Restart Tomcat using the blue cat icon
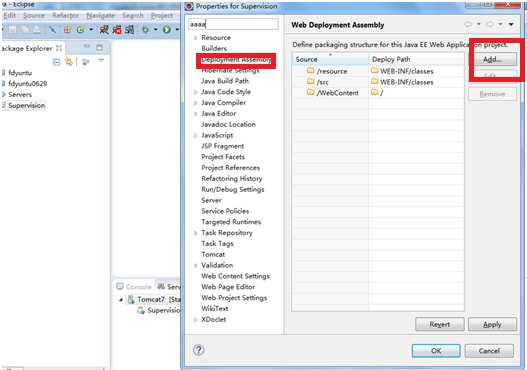This screenshot has height=370, width=527. tap(129, 30)
